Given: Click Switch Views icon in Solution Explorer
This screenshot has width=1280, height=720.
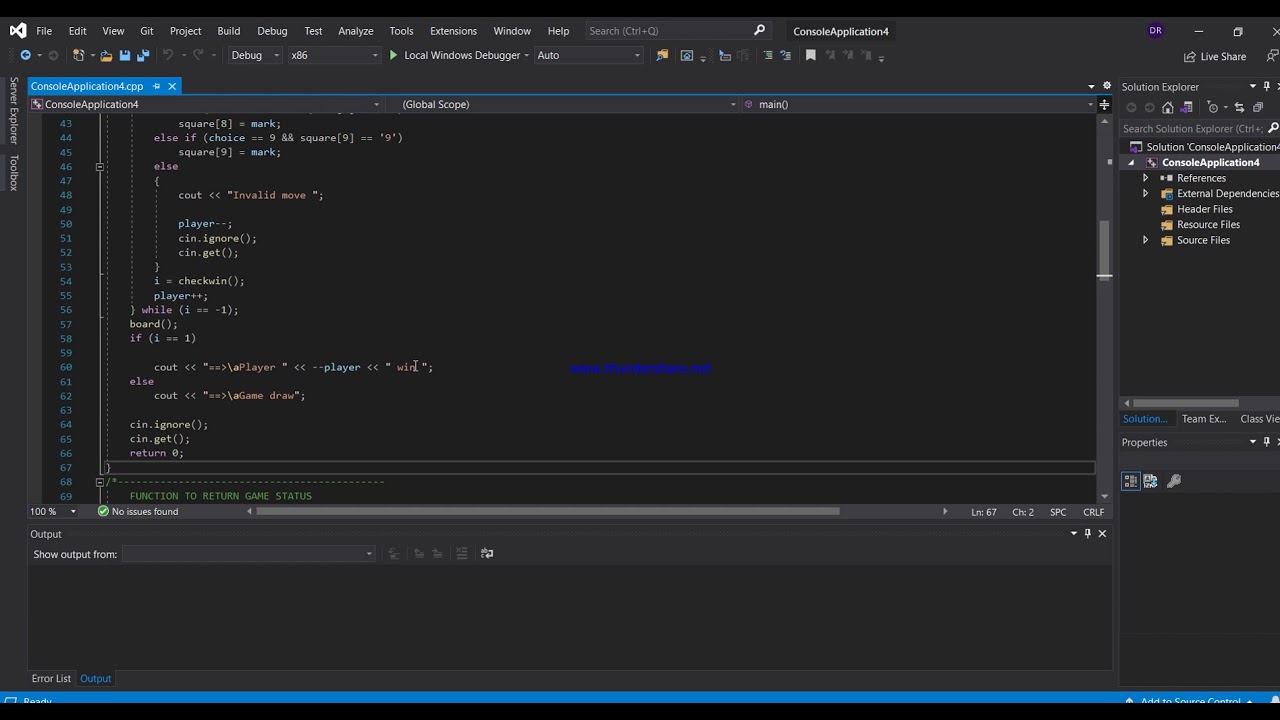Looking at the screenshot, I should pos(1185,107).
